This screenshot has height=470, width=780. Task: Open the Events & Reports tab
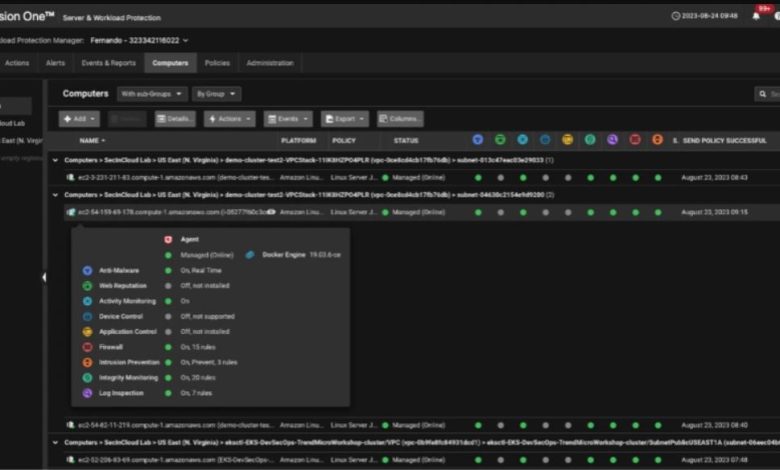pyautogui.click(x=108, y=63)
